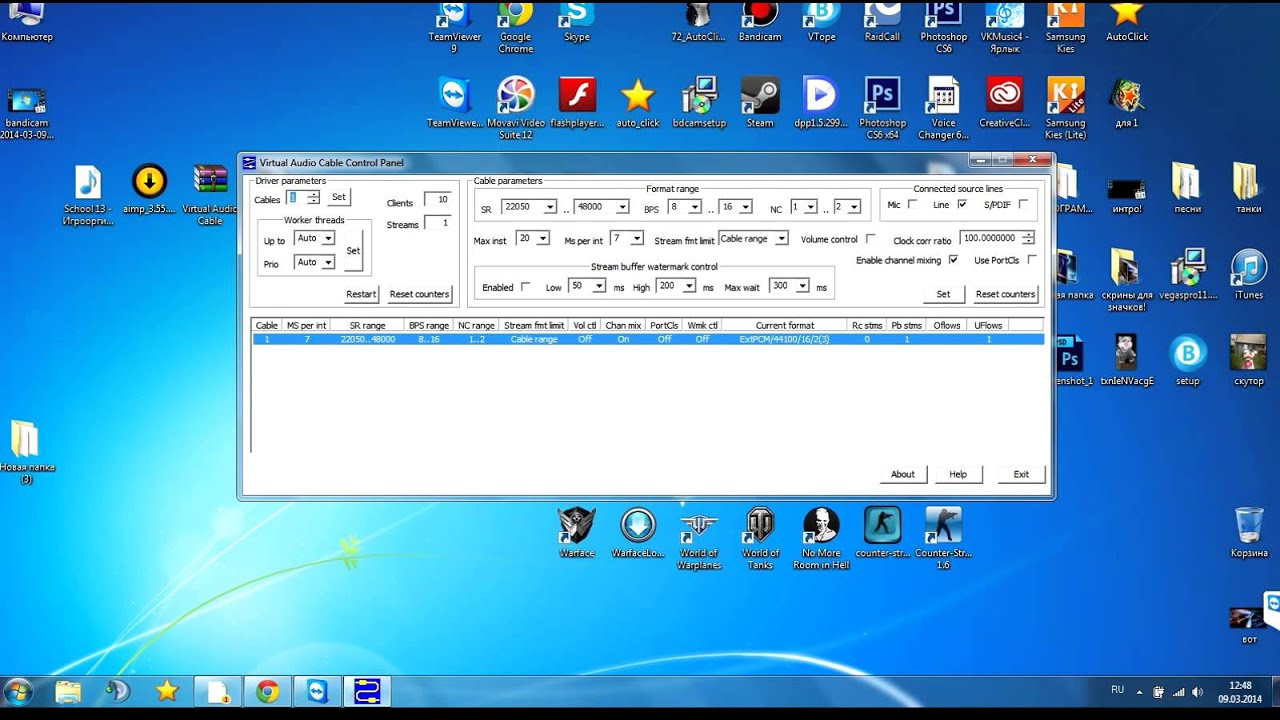Image resolution: width=1280 pixels, height=720 pixels.
Task: Click the Help button
Action: [958, 474]
